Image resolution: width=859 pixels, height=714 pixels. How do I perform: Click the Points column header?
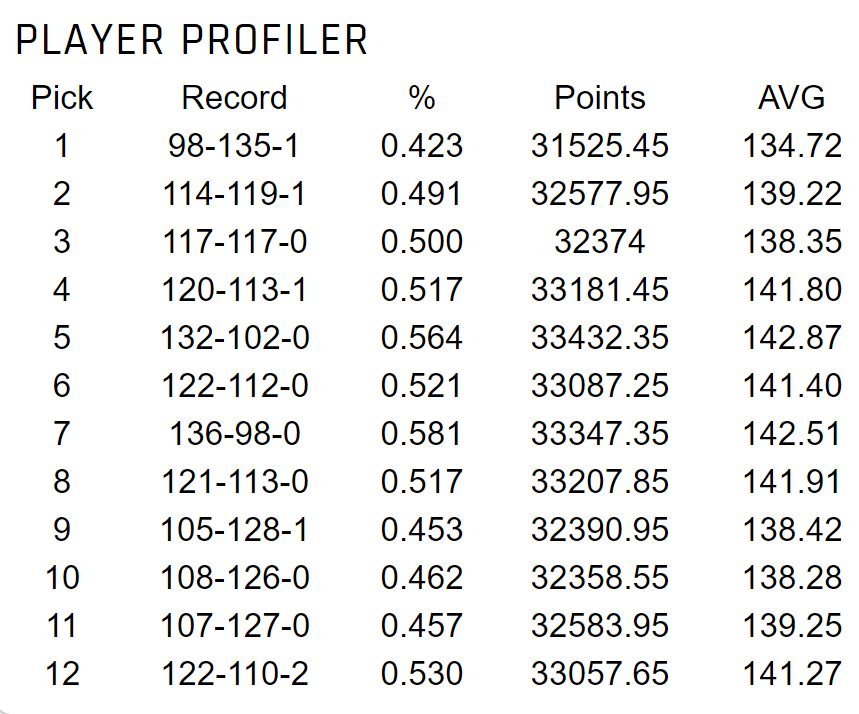[600, 98]
